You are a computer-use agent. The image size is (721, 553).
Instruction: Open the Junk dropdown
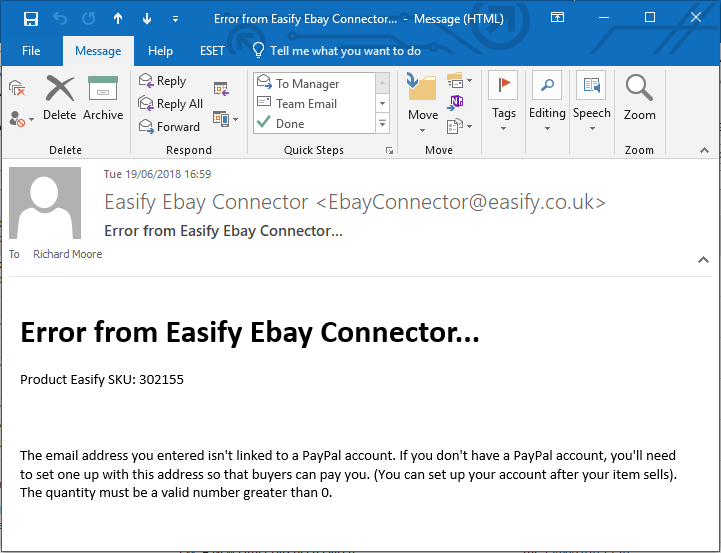pos(21,120)
